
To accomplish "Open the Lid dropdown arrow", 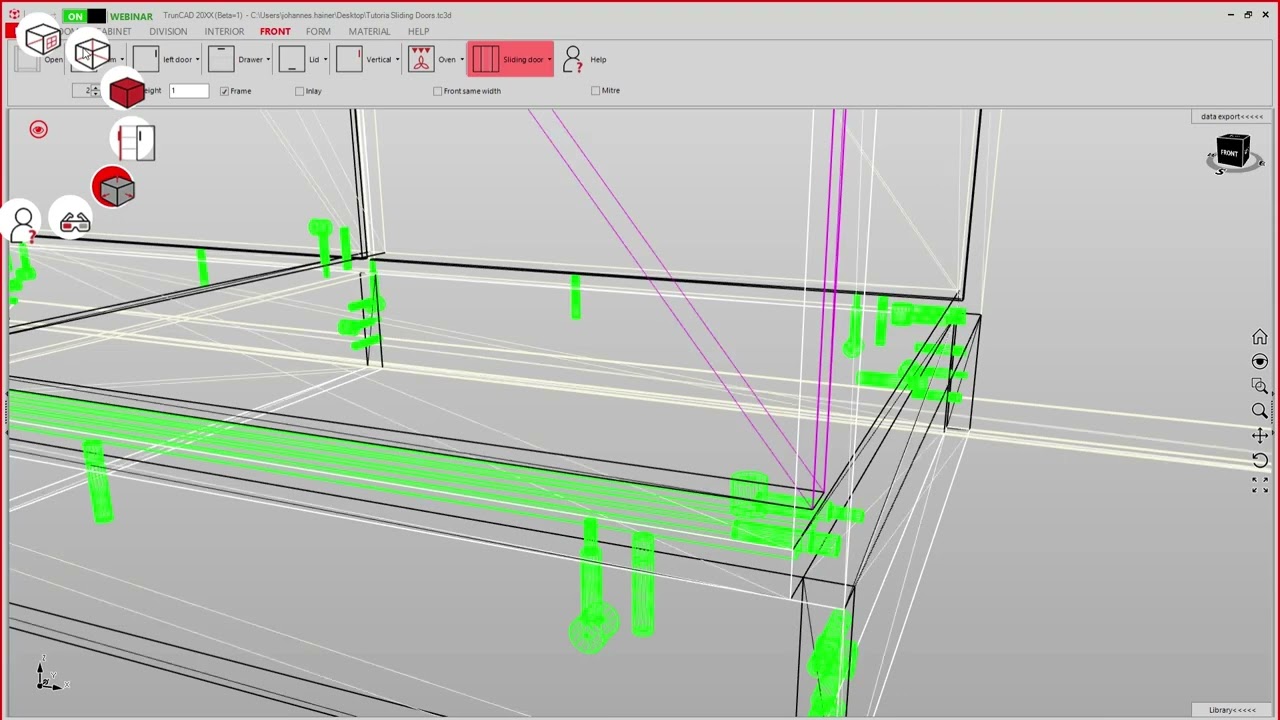I will (x=325, y=60).
